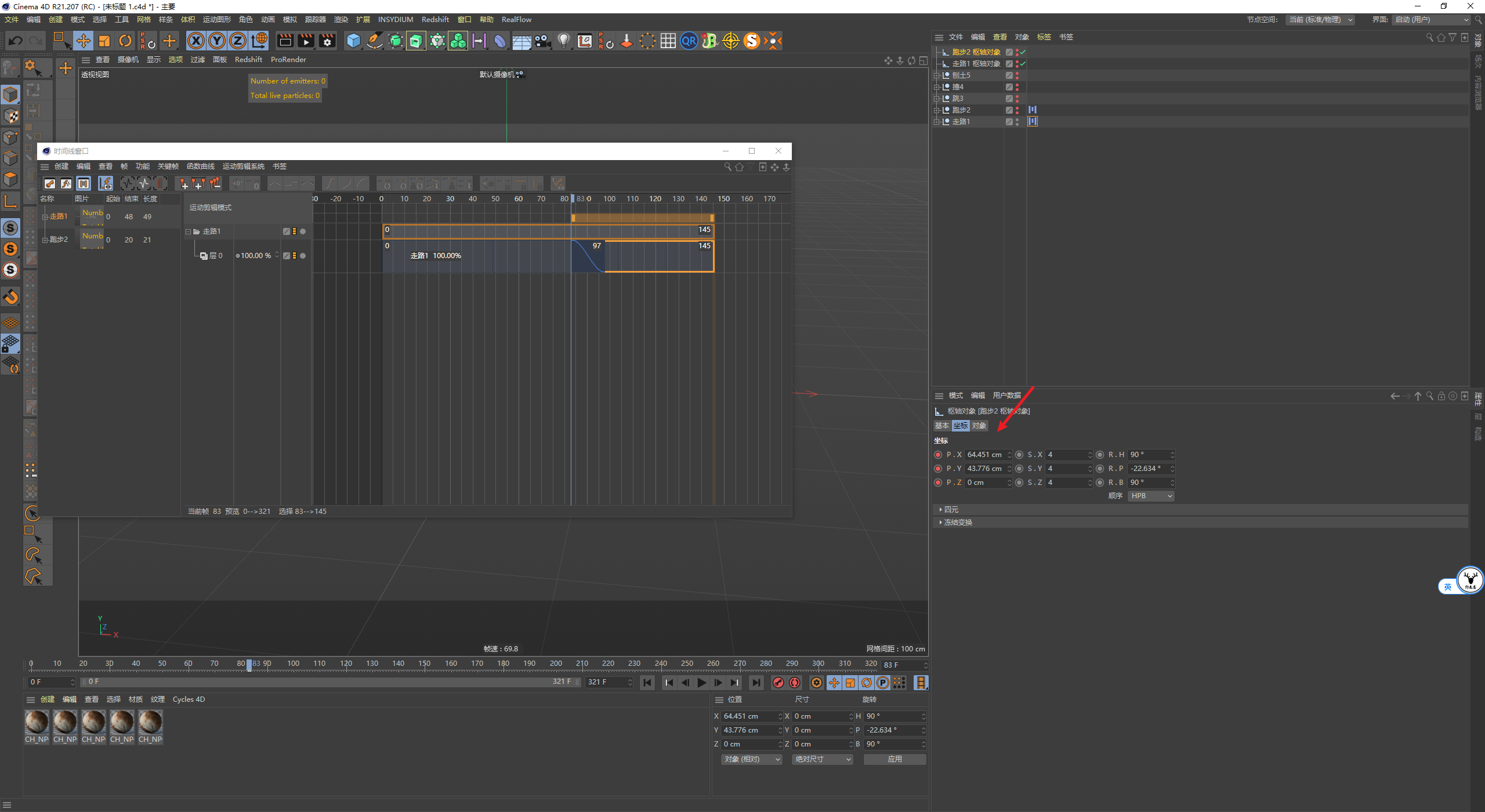Expand the 冻结变换 section
This screenshot has width=1485, height=812.
(958, 523)
